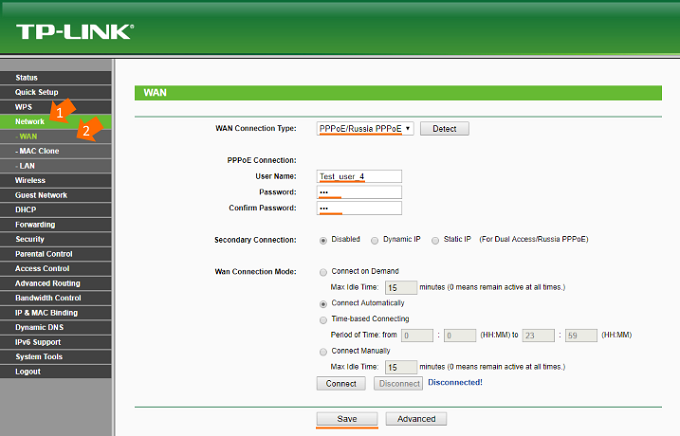Click the TP-LINK logo
The width and height of the screenshot is (680, 436).
pyautogui.click(x=73, y=31)
